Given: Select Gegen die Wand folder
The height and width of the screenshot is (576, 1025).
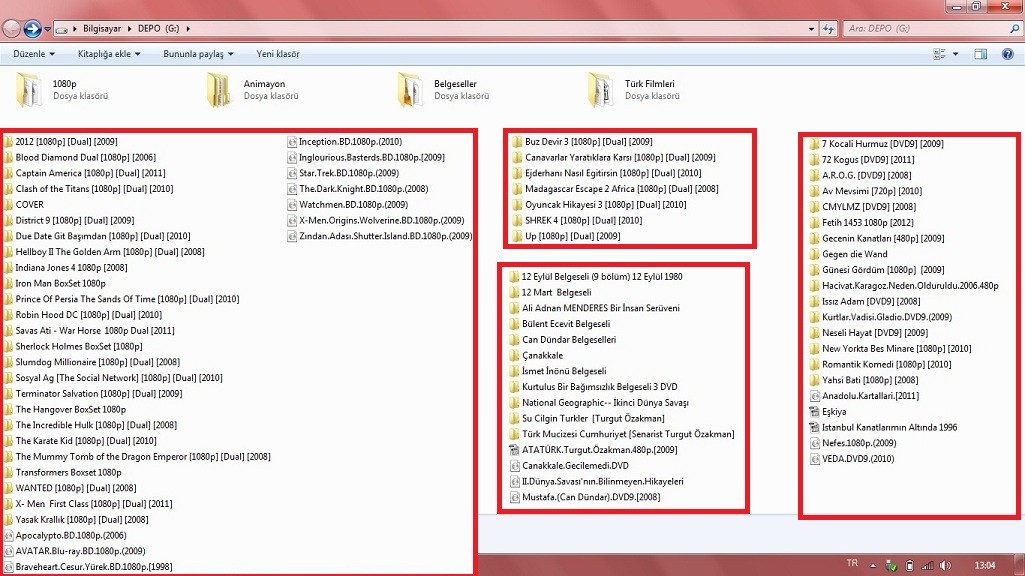Looking at the screenshot, I should pyautogui.click(x=849, y=254).
